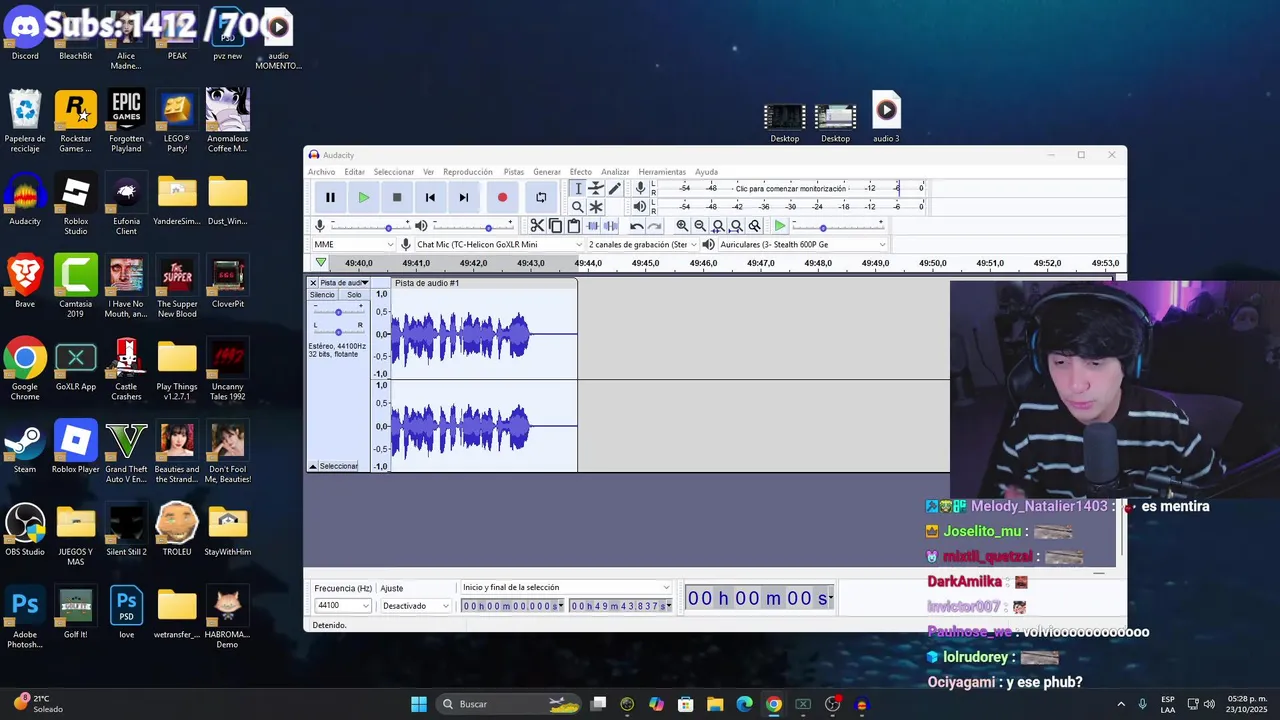
Task: Open the audio position format arrow
Action: coord(831,599)
